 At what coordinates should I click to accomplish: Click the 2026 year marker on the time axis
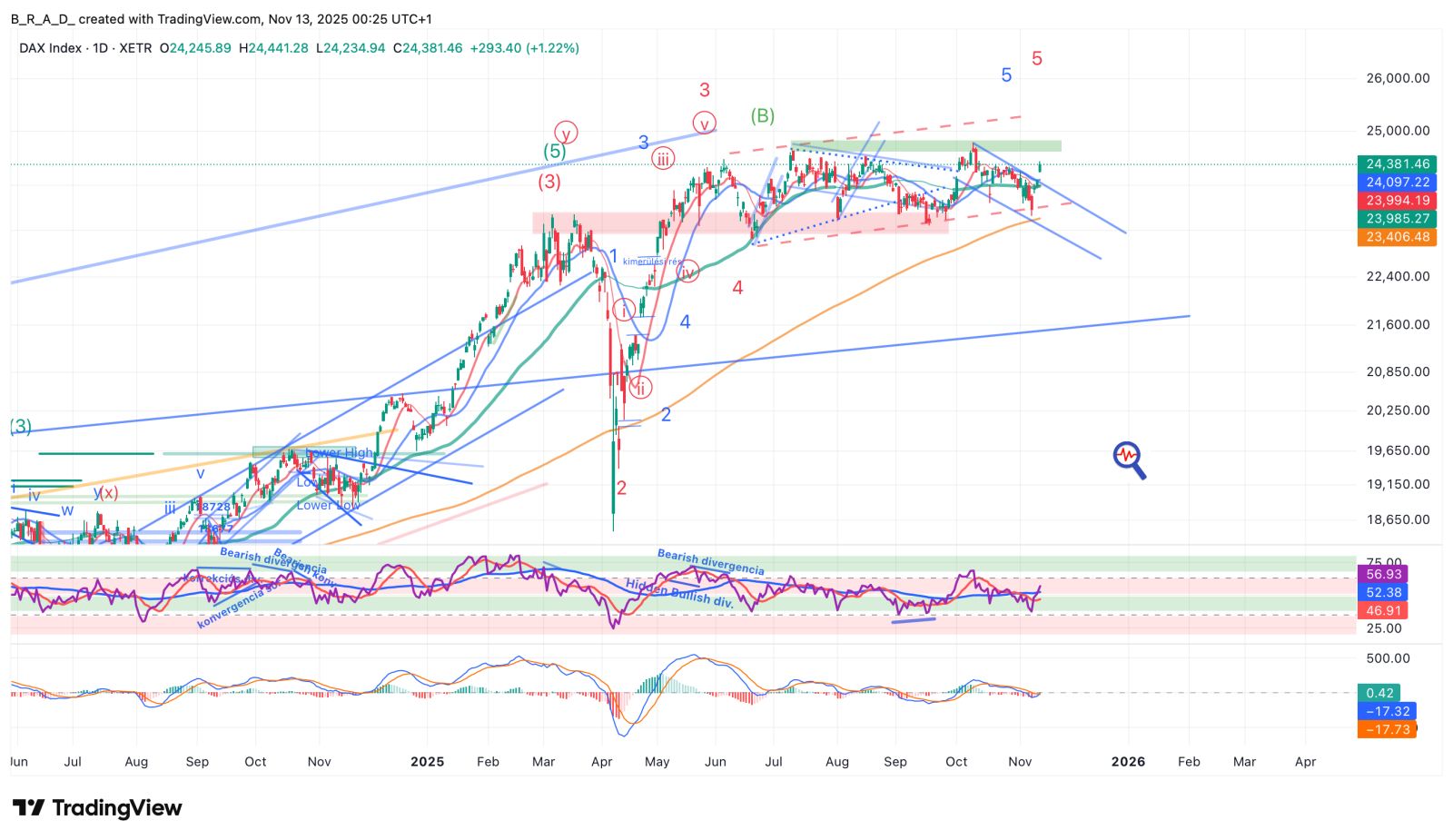tap(1128, 761)
